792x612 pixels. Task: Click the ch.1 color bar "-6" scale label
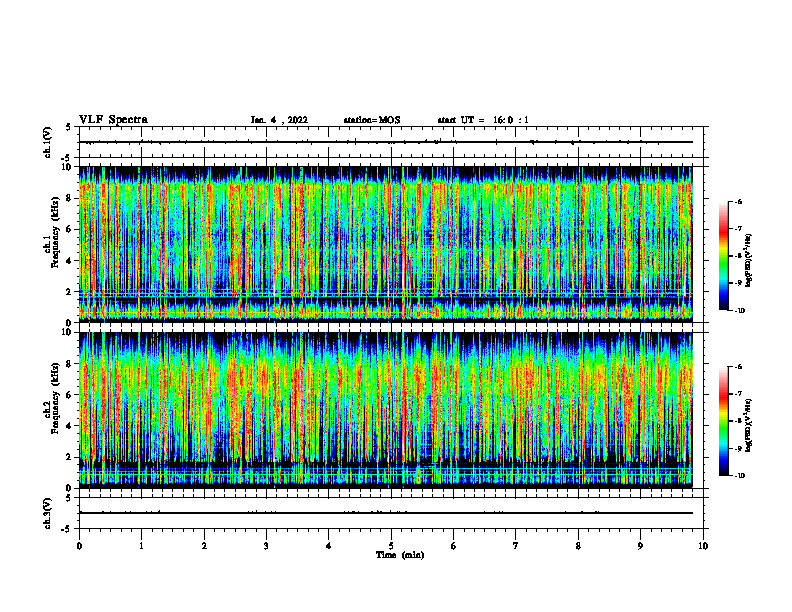click(x=738, y=202)
